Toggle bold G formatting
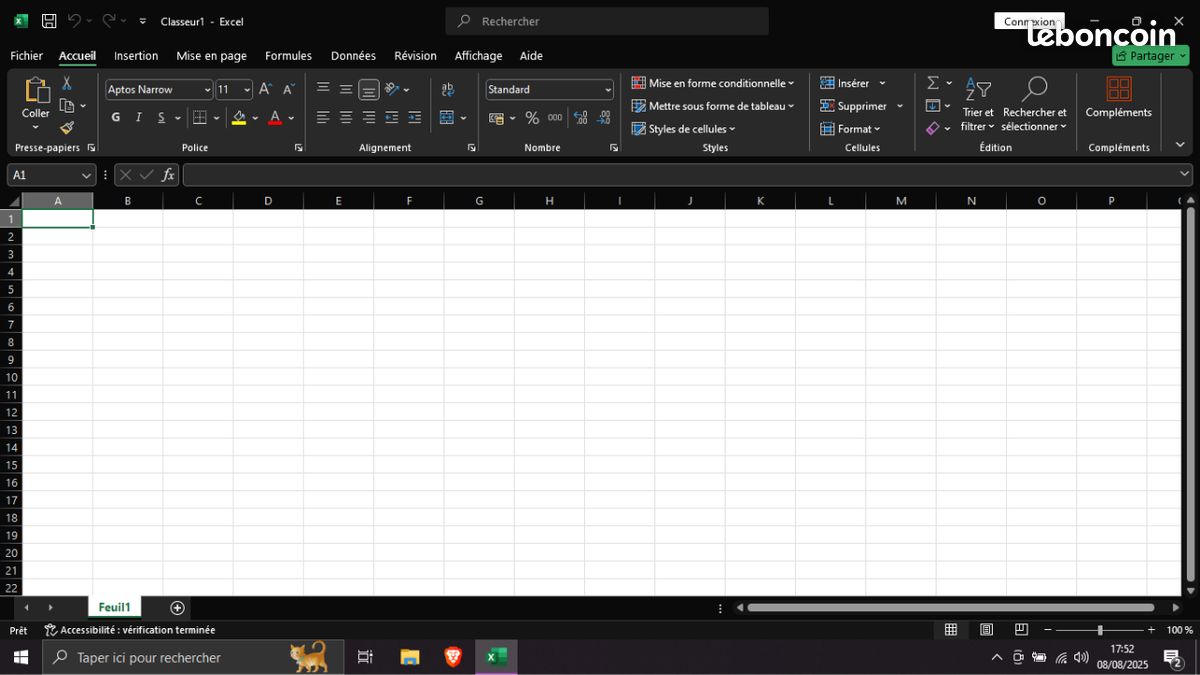 tap(116, 118)
